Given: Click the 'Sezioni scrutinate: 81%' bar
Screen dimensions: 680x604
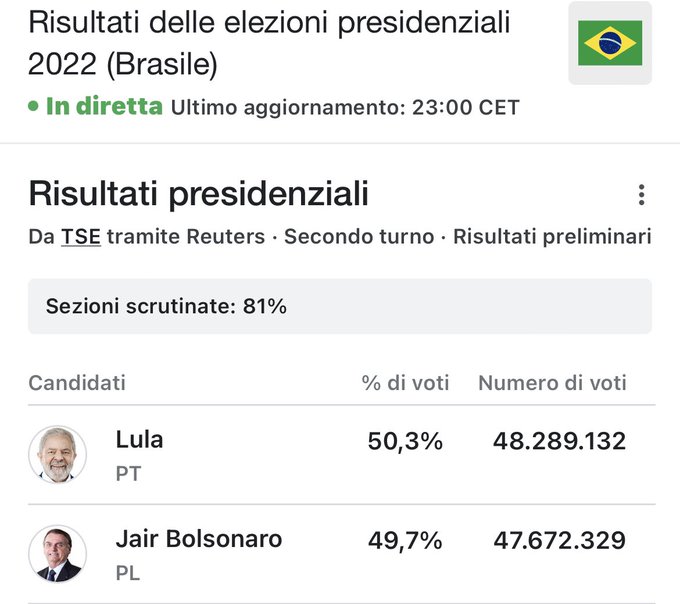Looking at the screenshot, I should pos(340,306).
